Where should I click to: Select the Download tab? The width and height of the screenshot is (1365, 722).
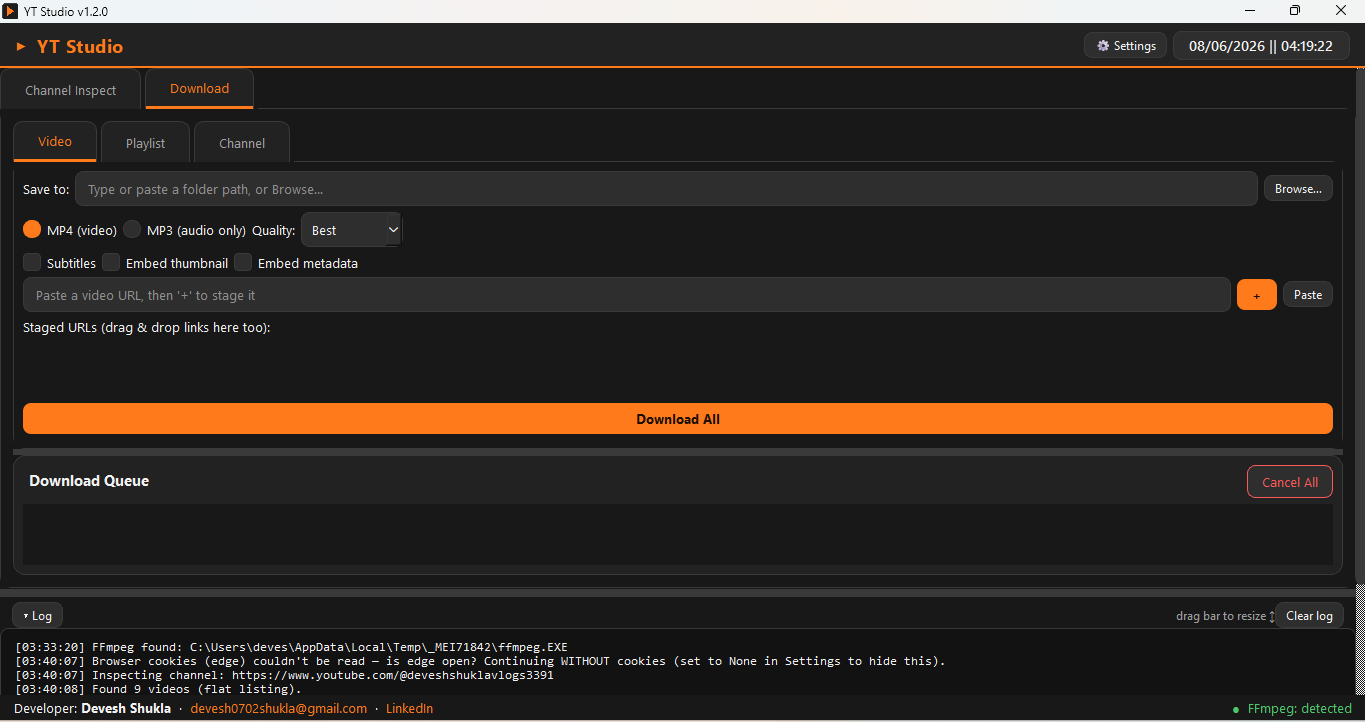point(199,88)
